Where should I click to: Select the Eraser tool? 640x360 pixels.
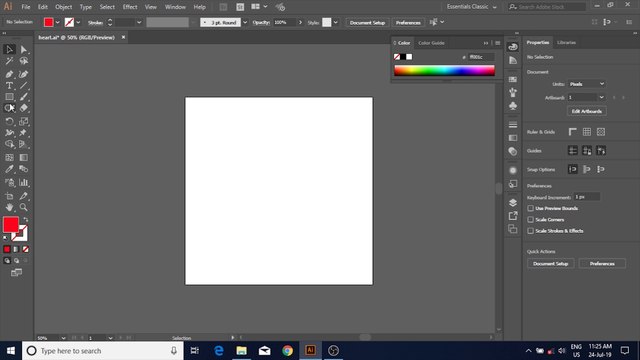[24, 108]
